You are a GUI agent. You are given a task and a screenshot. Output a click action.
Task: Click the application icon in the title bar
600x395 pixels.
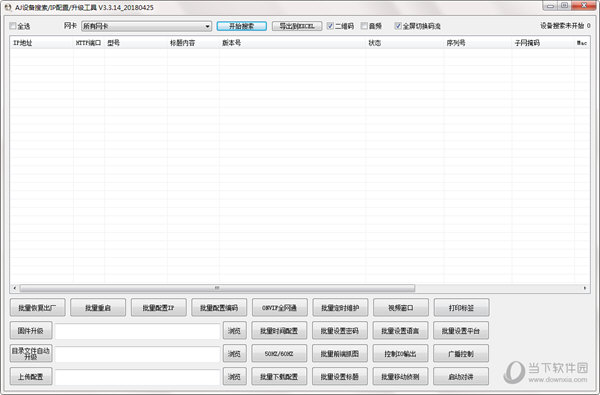coord(8,7)
